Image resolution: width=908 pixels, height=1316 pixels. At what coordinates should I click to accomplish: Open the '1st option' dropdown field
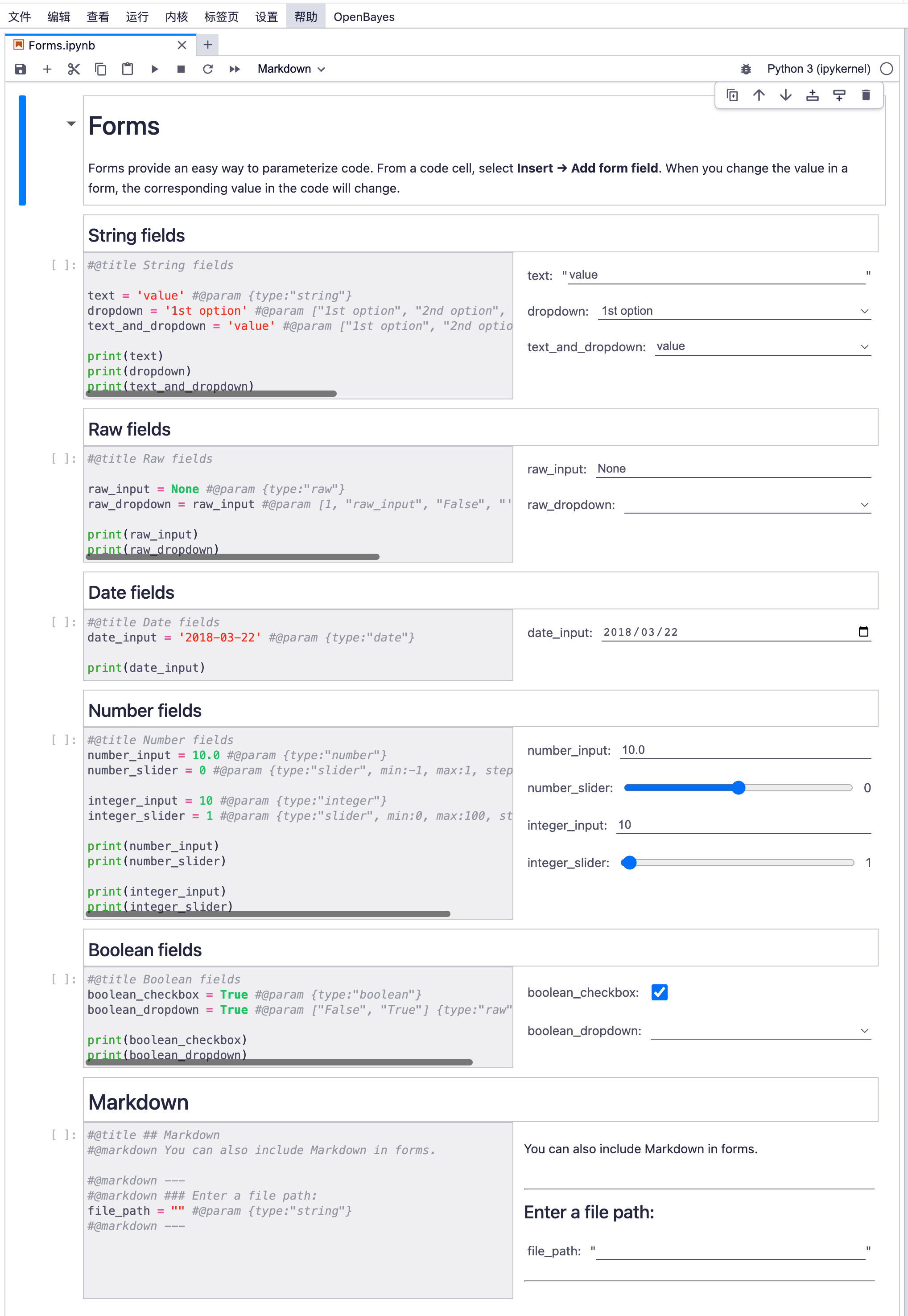[733, 311]
